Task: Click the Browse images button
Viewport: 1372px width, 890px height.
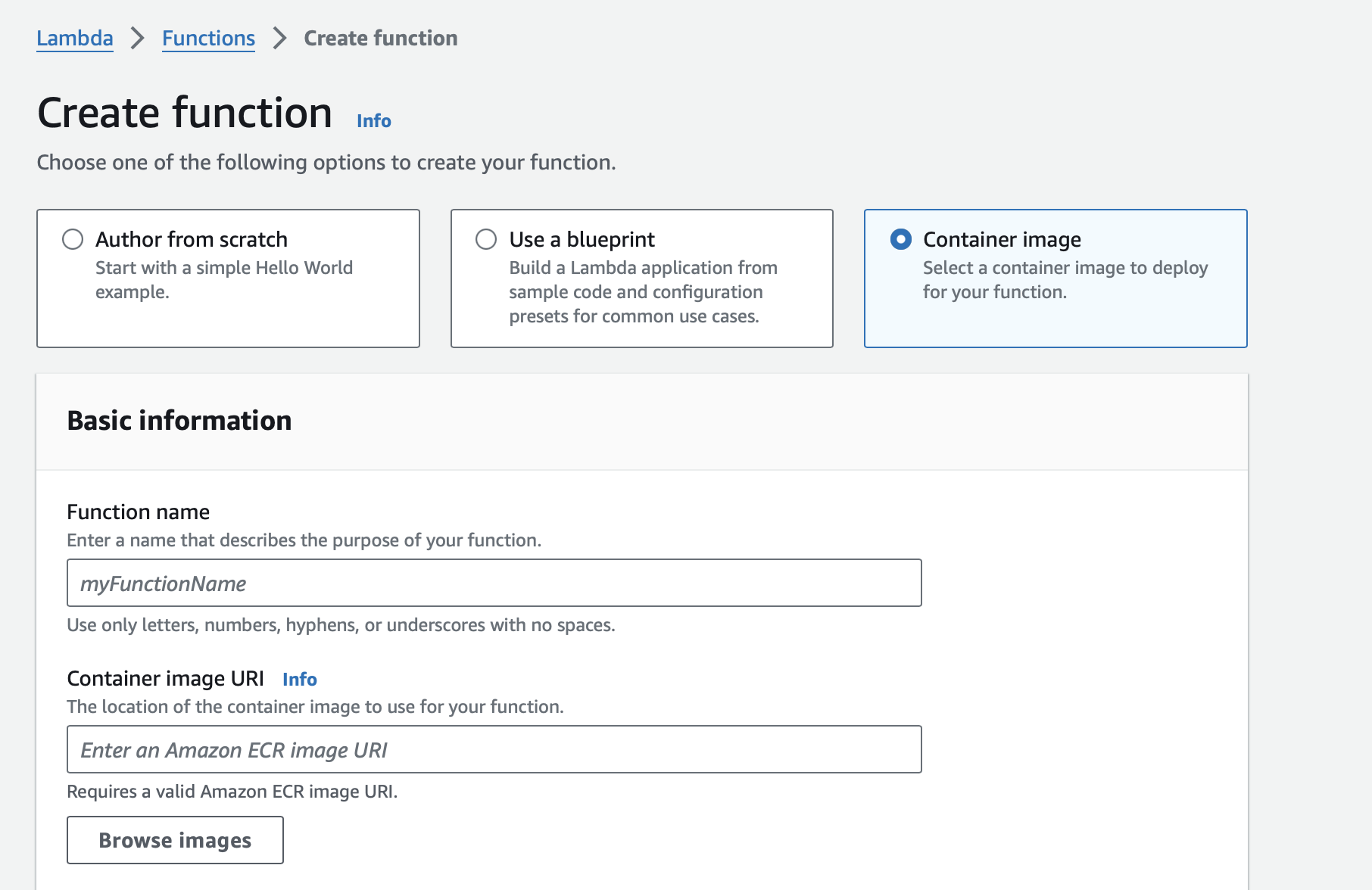Action: pos(175,840)
